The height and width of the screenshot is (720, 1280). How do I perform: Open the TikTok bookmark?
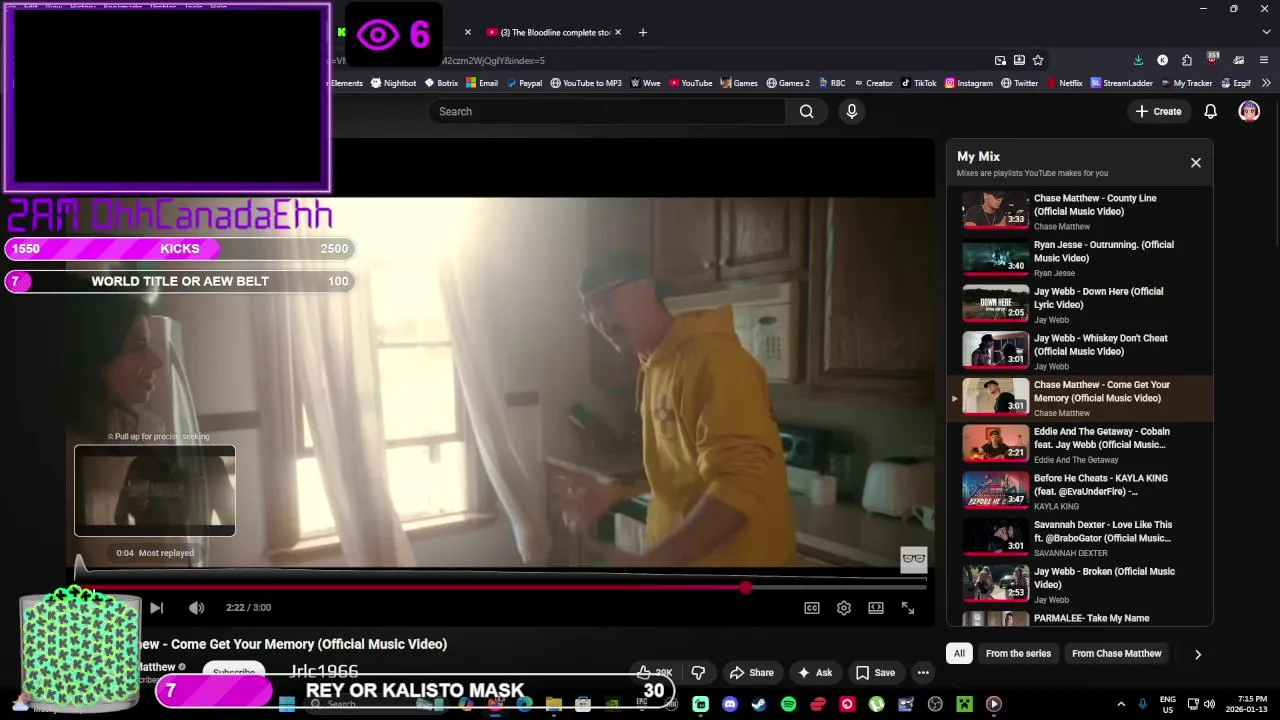coord(919,83)
